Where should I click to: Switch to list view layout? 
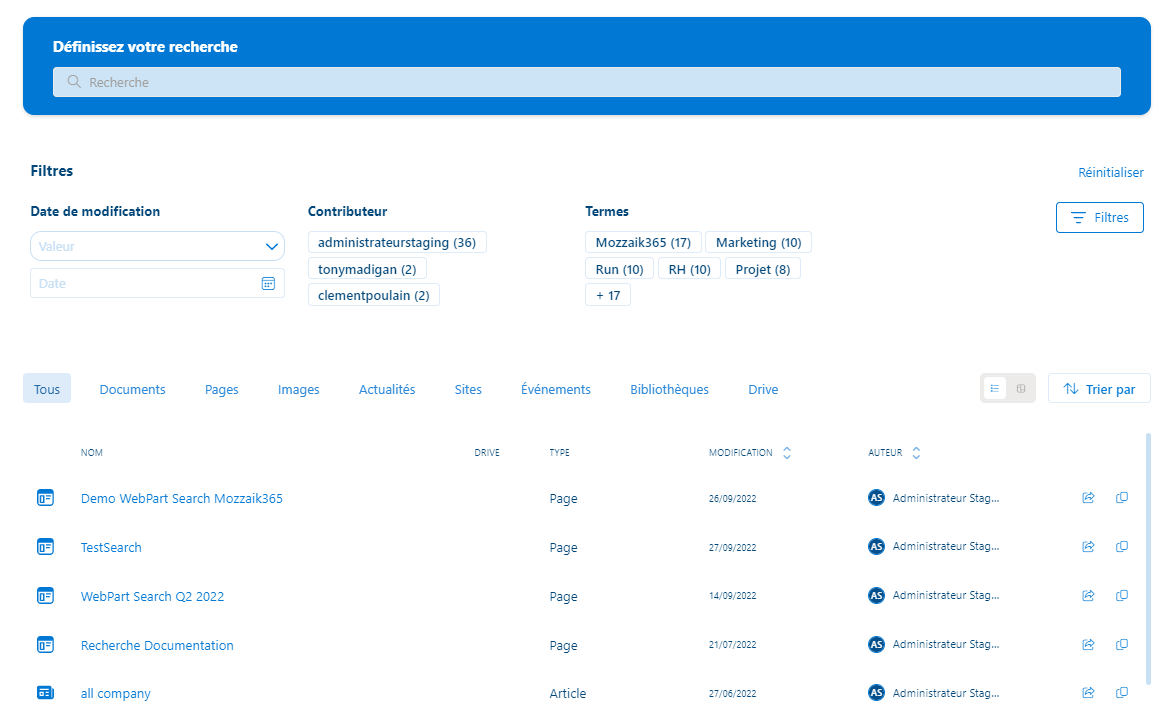[x=995, y=388]
